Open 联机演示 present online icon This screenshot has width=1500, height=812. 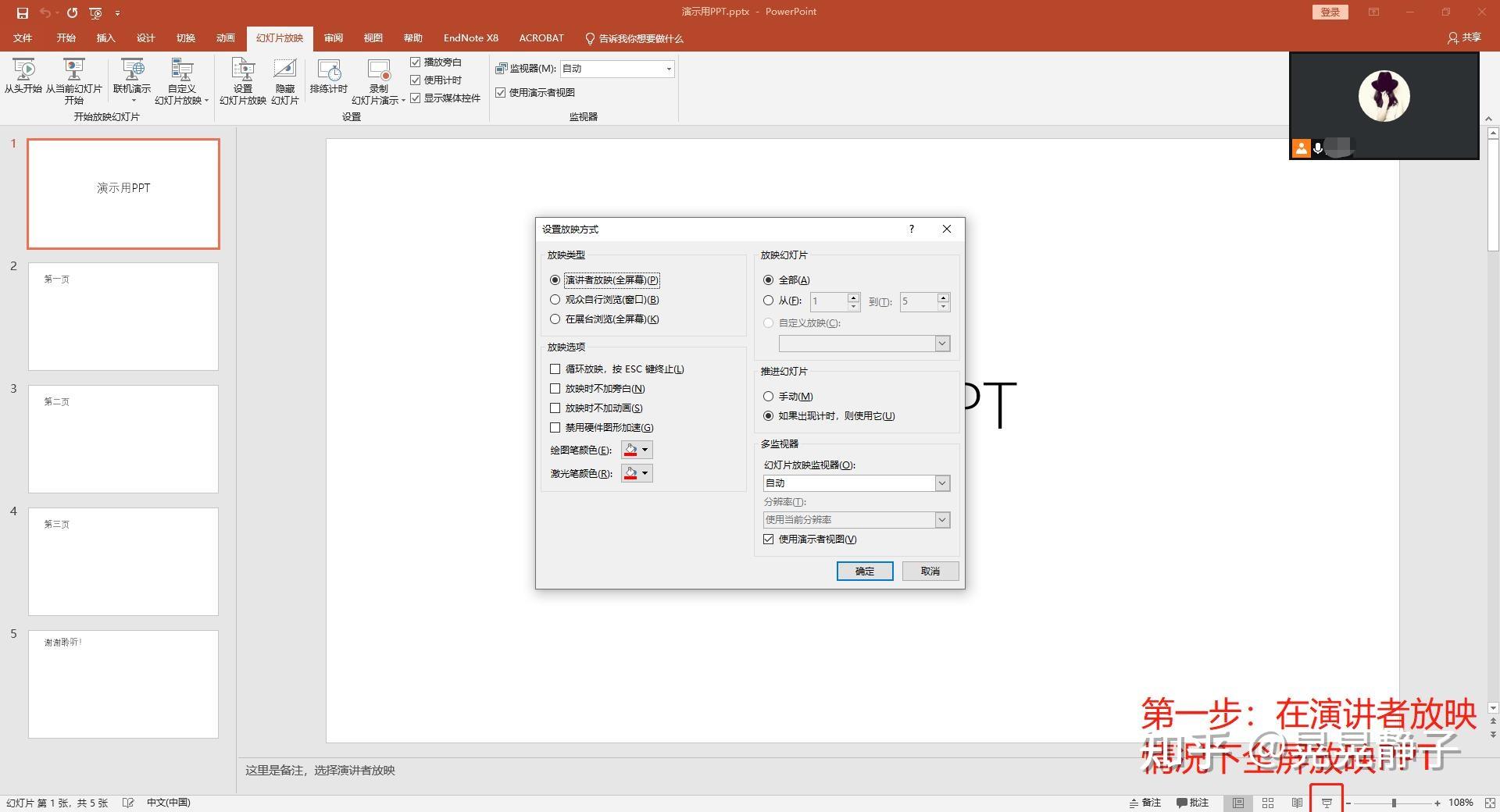pyautogui.click(x=132, y=80)
